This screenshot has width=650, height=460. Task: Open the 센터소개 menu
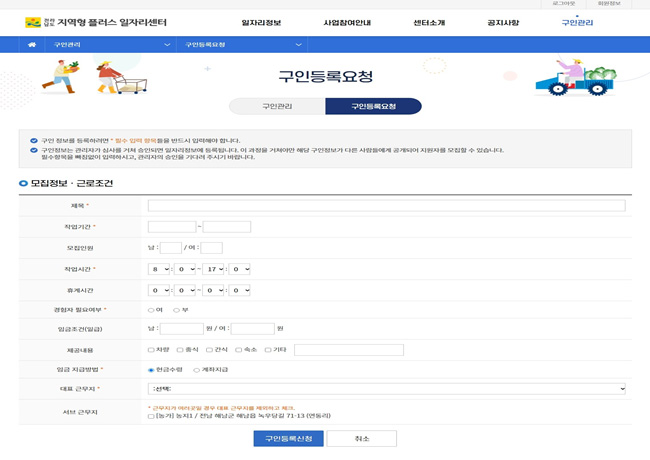[429, 23]
